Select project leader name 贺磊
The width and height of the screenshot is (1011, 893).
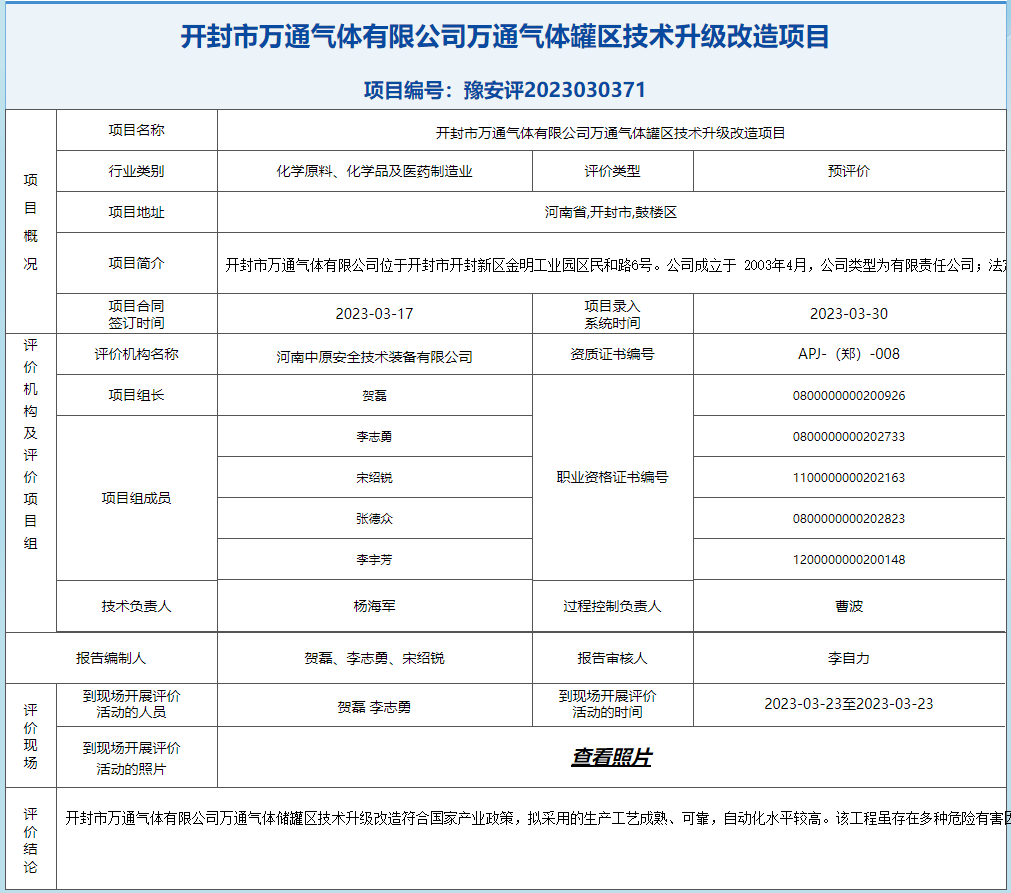point(375,396)
